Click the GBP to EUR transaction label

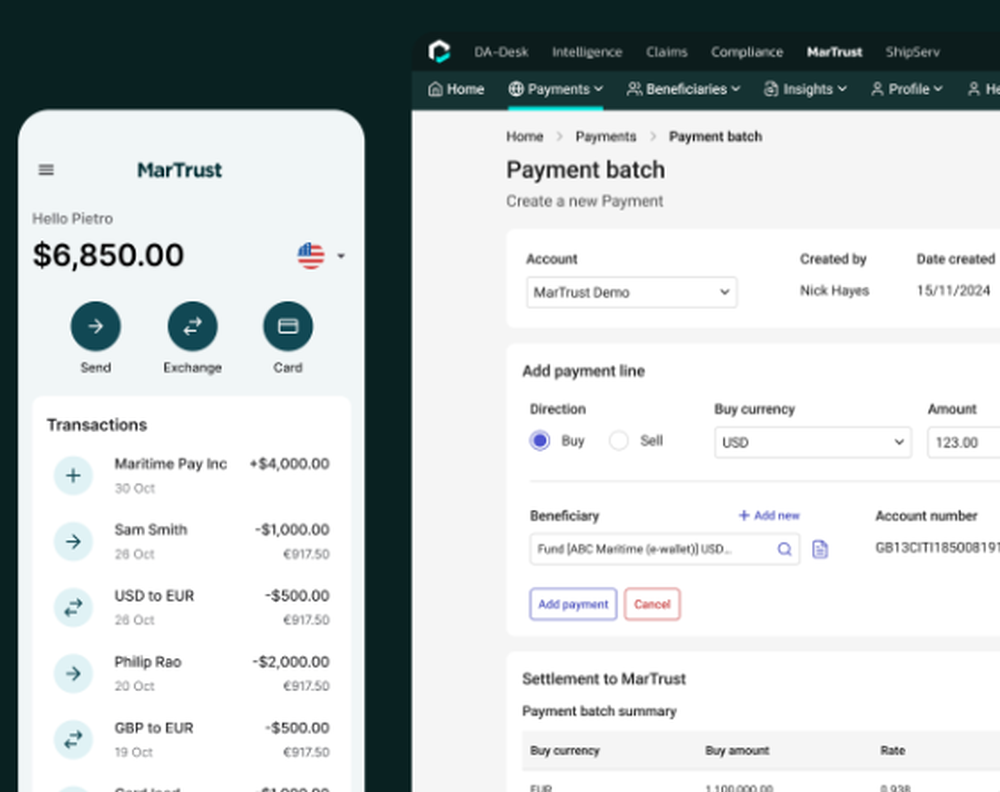(154, 728)
